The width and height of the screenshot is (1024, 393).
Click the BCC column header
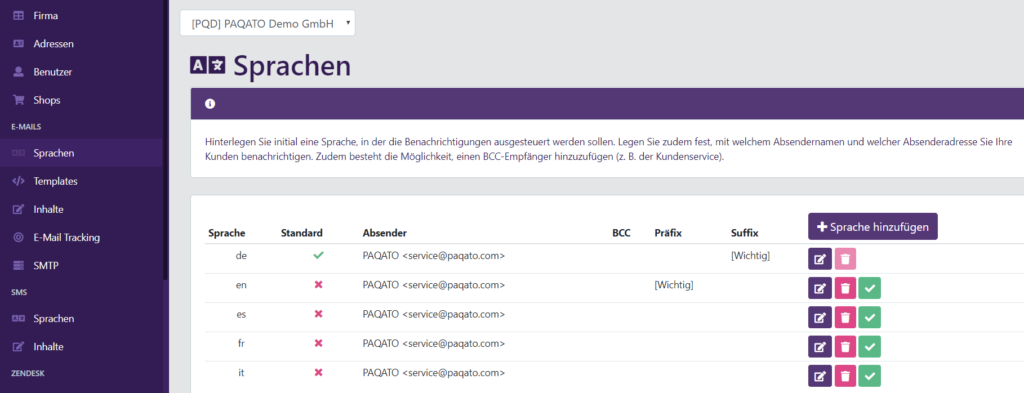tap(621, 233)
